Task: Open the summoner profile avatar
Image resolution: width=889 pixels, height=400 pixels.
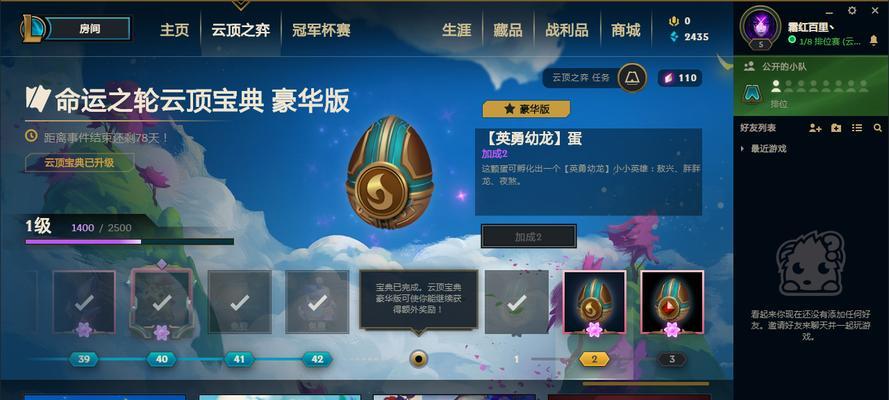Action: coord(760,26)
